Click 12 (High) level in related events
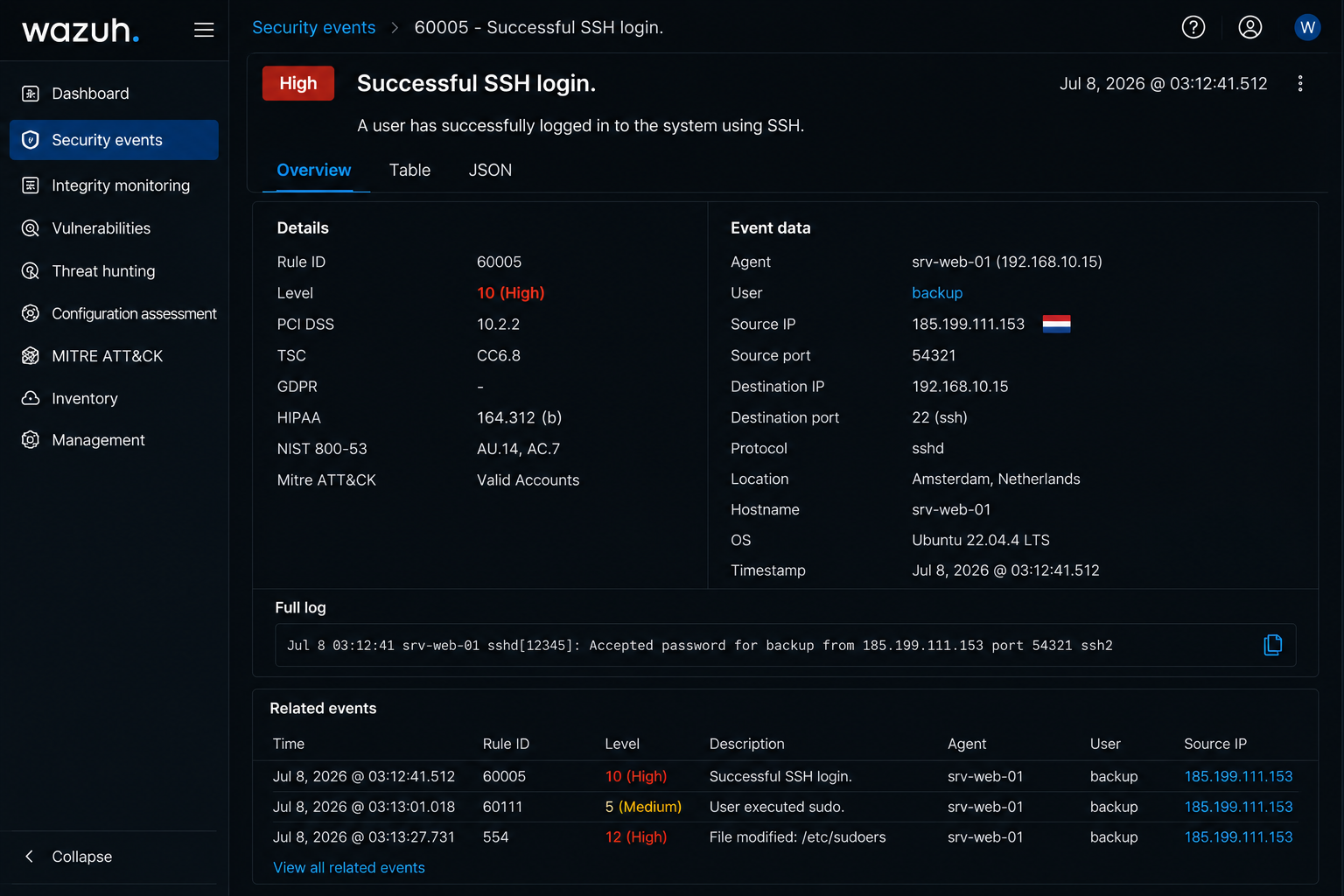The image size is (1344, 896). [x=636, y=837]
